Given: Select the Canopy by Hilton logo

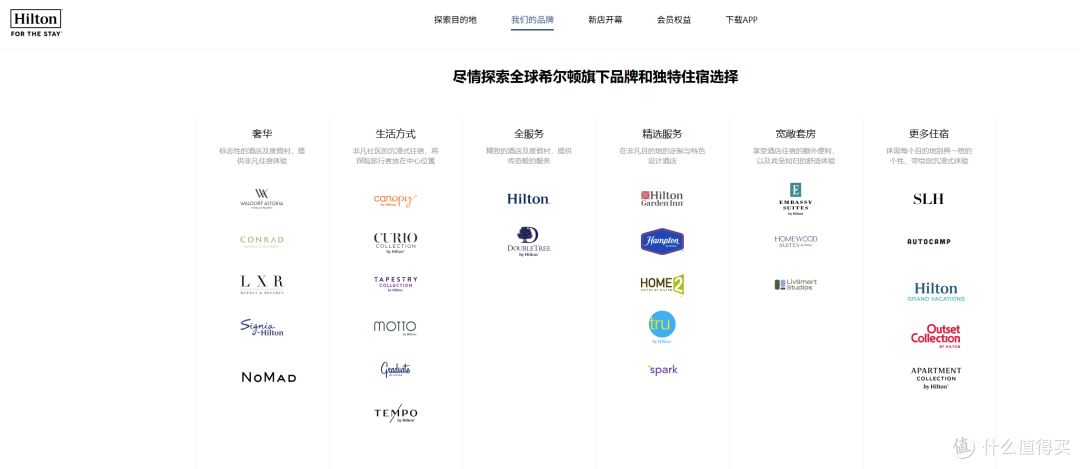Looking at the screenshot, I should pos(395,200).
